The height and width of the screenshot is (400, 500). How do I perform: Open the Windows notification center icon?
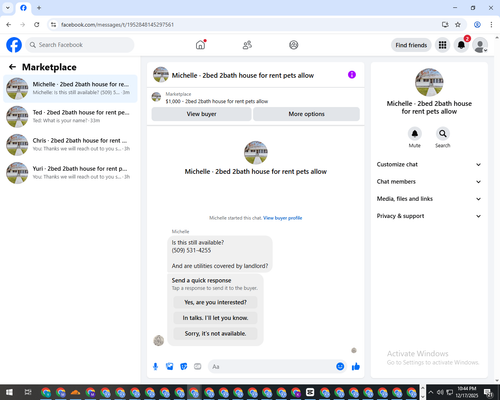pos(489,392)
